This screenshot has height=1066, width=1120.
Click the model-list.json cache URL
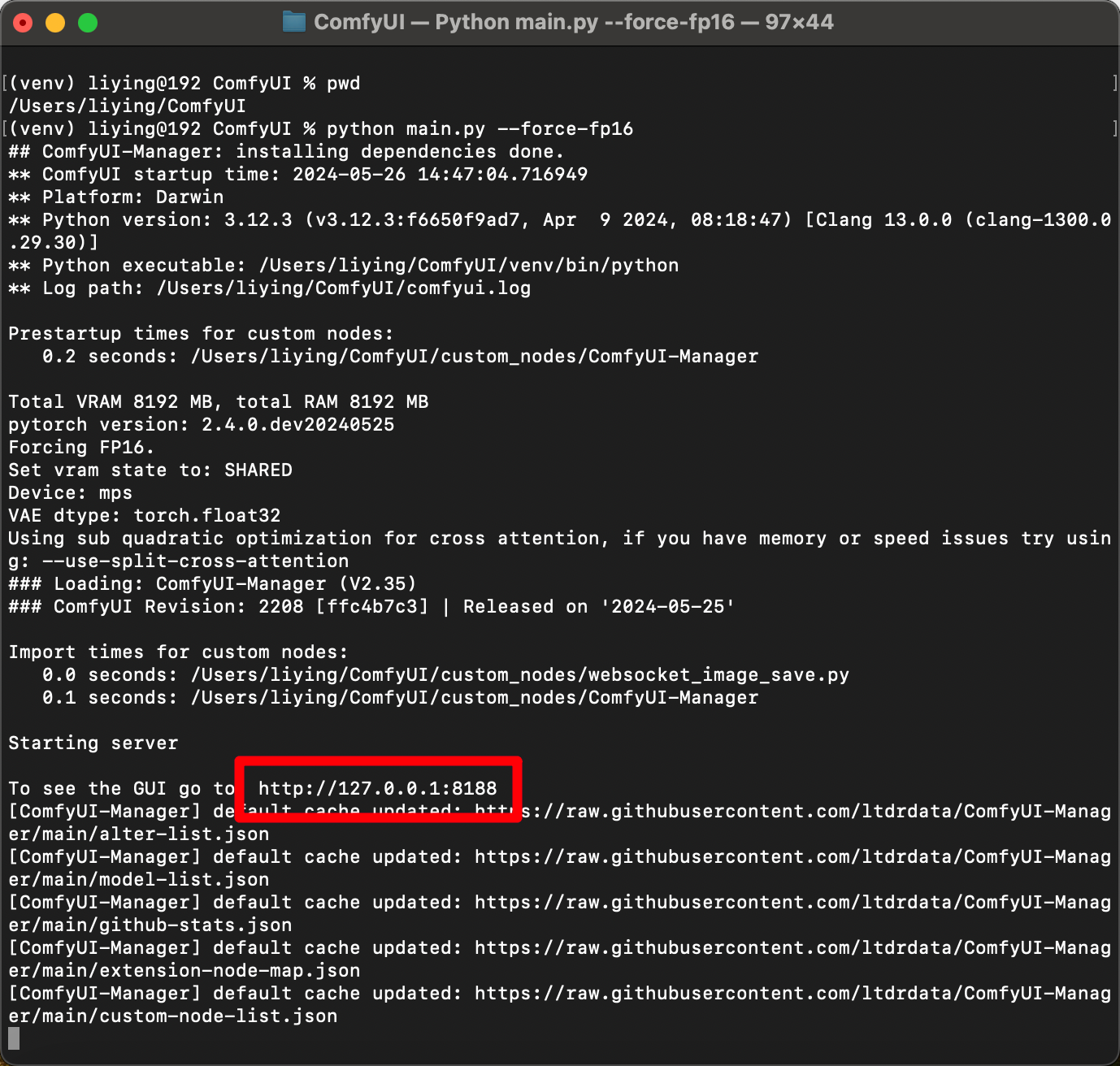(x=559, y=868)
